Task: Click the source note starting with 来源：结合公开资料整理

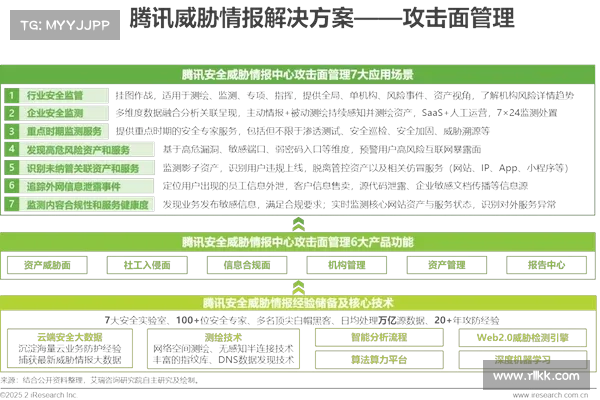Action: coord(99,380)
